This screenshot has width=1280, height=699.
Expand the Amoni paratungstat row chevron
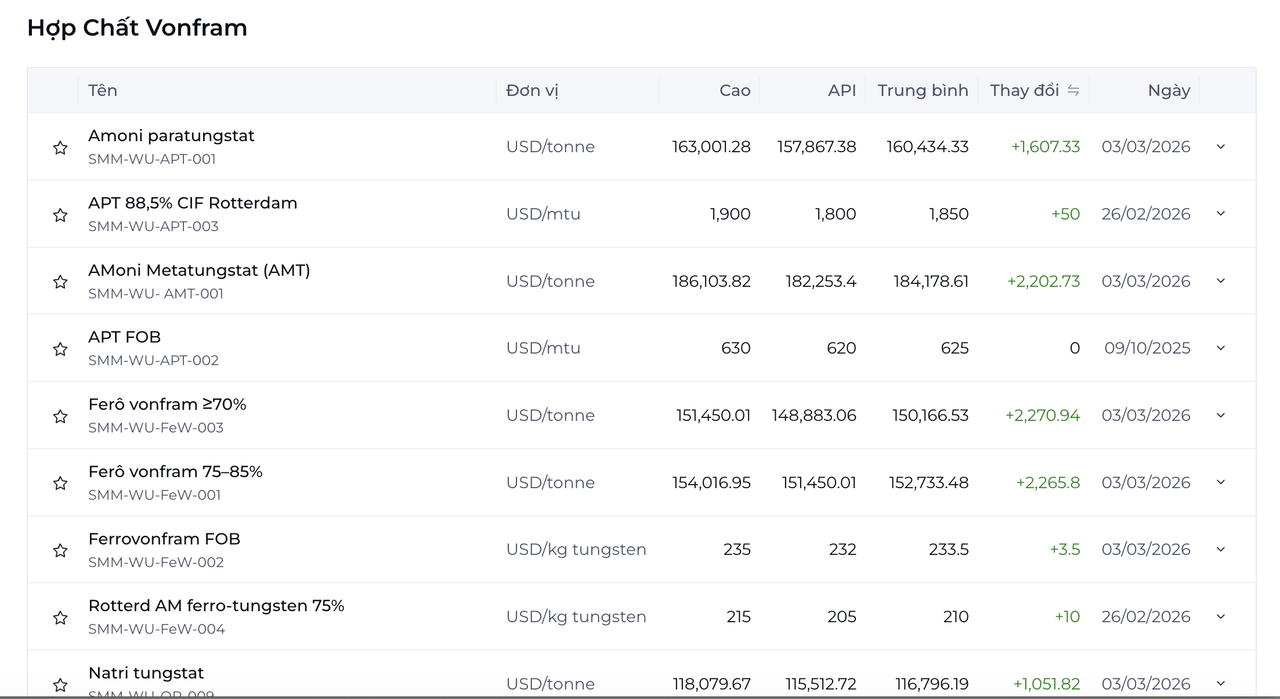pyautogui.click(x=1221, y=146)
